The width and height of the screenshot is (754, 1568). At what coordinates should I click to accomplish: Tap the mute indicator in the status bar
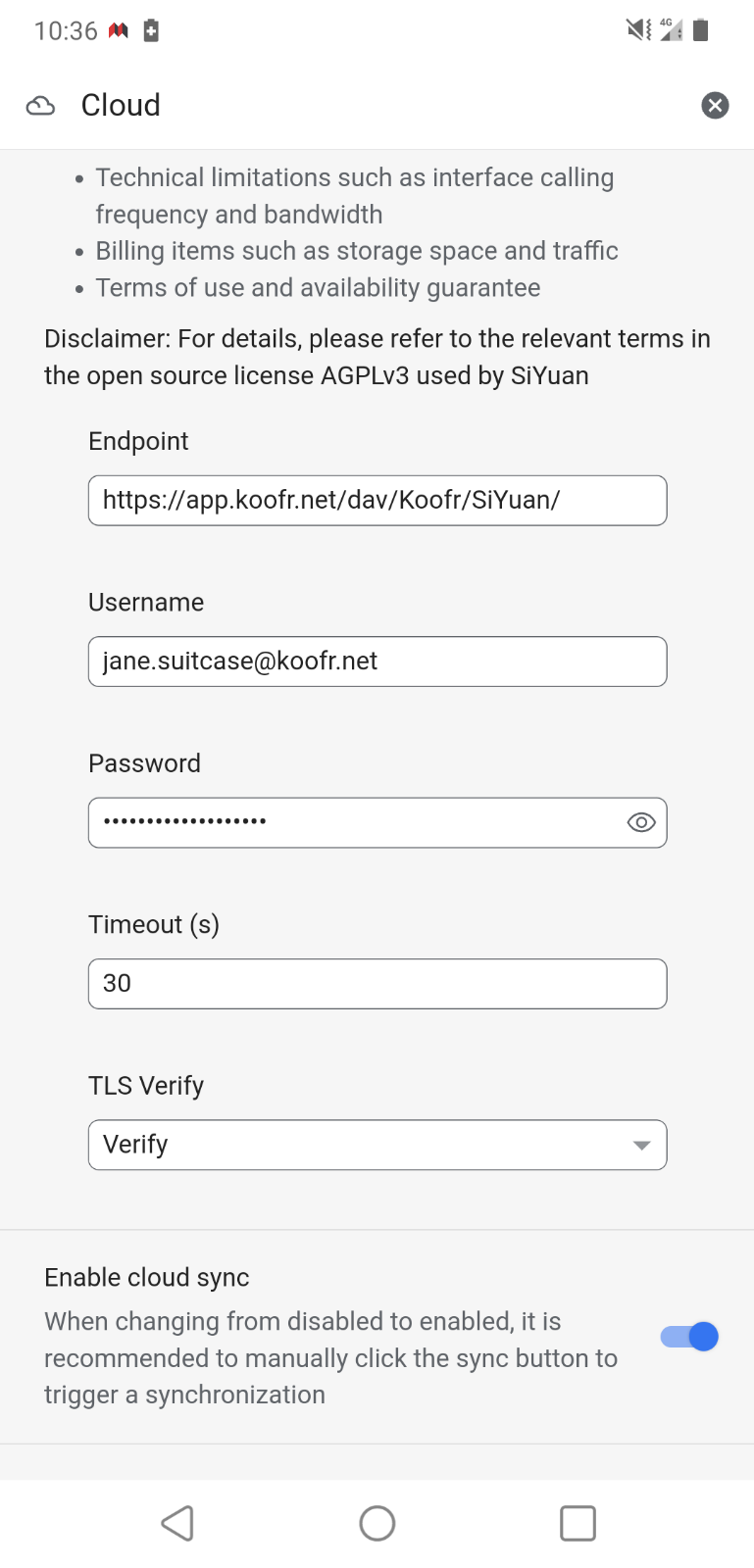[634, 29]
